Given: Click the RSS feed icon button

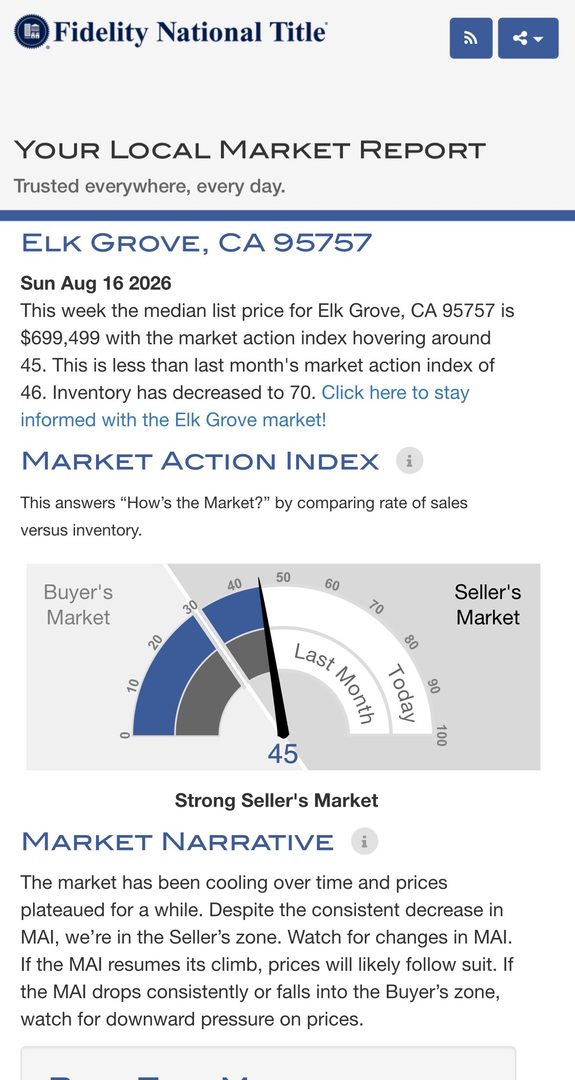Looking at the screenshot, I should point(471,38).
